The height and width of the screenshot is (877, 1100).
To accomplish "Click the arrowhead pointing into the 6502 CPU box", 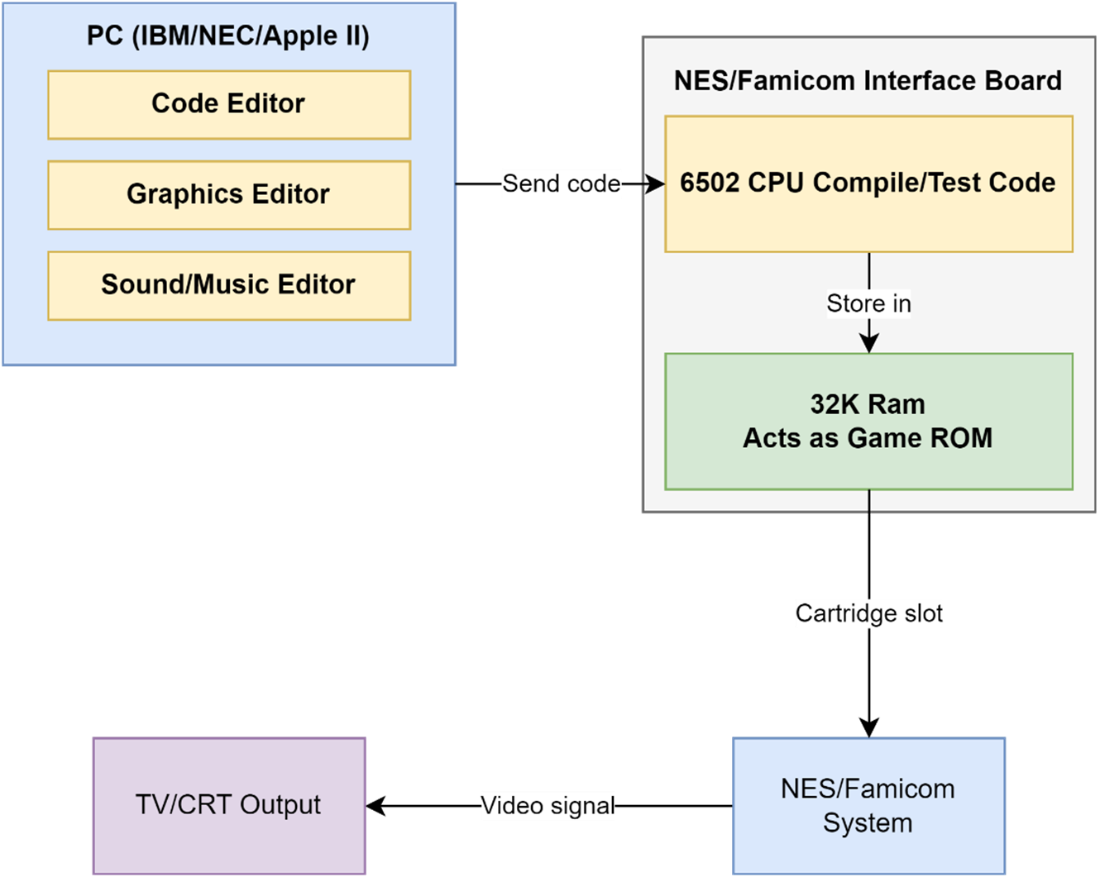I will pyautogui.click(x=656, y=184).
